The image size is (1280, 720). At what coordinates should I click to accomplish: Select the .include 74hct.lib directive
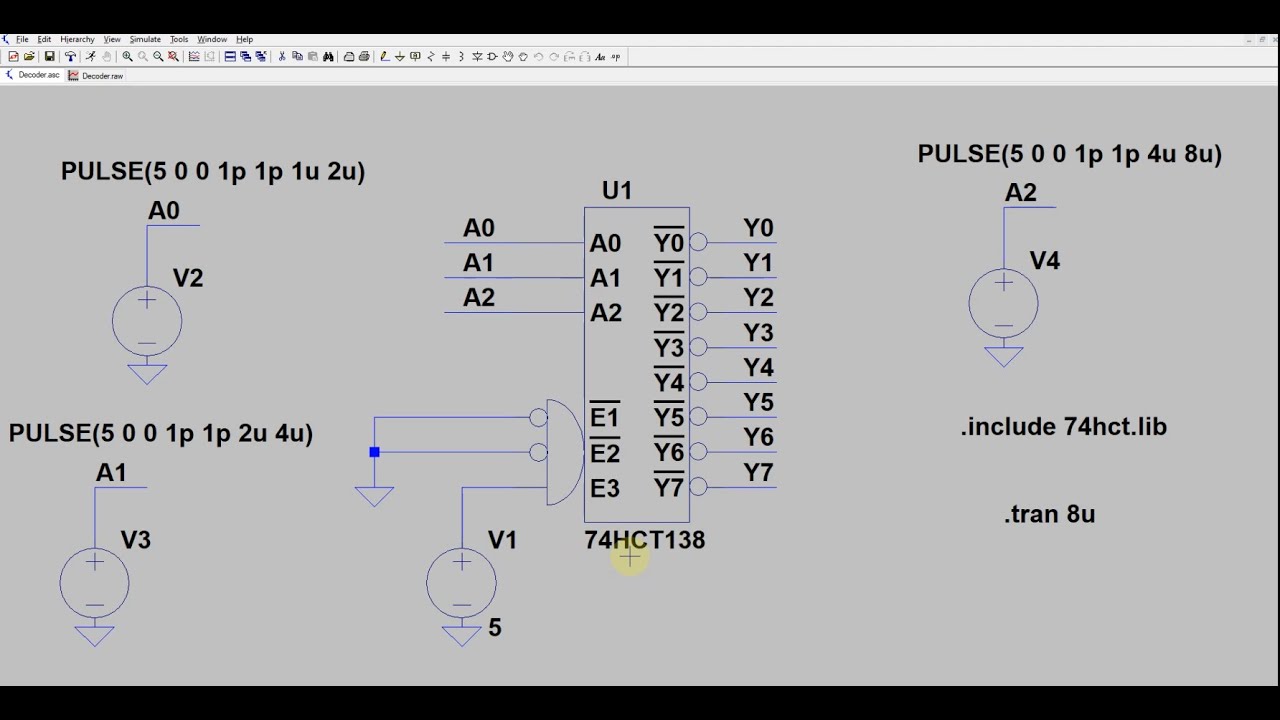1064,427
